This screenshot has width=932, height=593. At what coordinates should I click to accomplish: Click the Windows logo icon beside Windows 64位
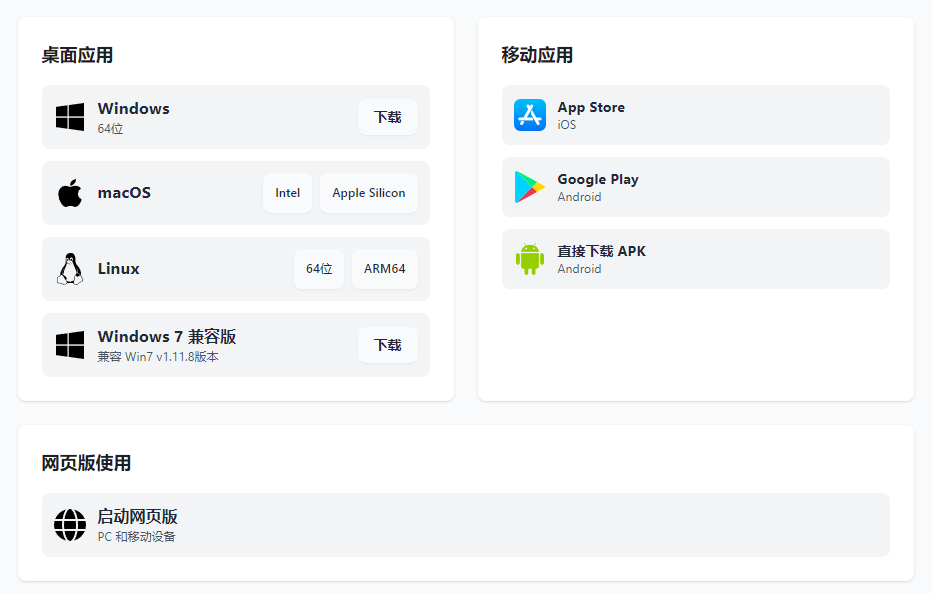click(x=70, y=117)
